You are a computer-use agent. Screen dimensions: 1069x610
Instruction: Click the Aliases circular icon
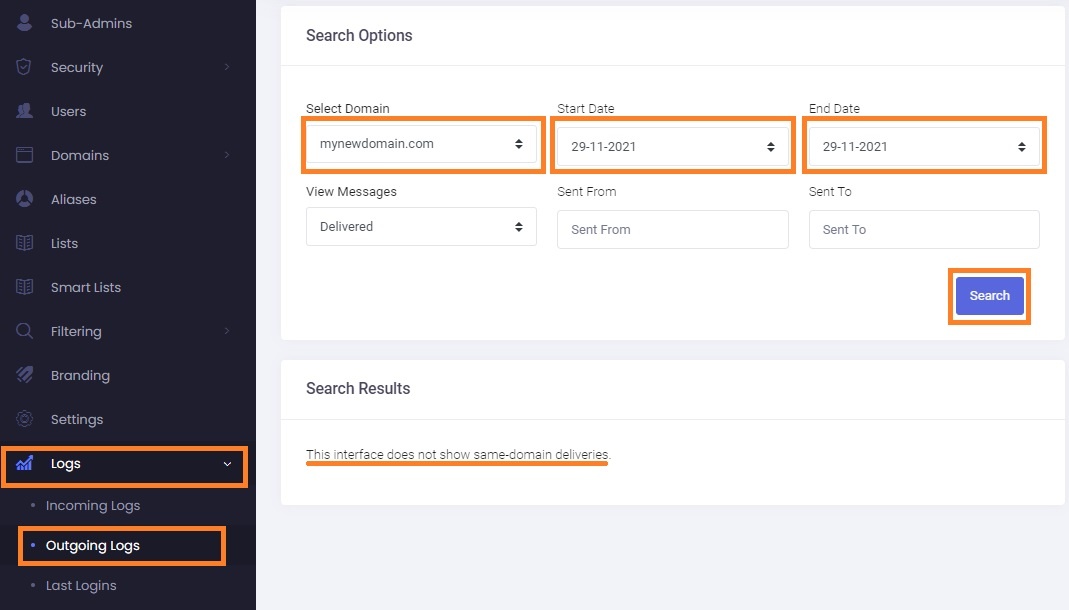(x=25, y=198)
